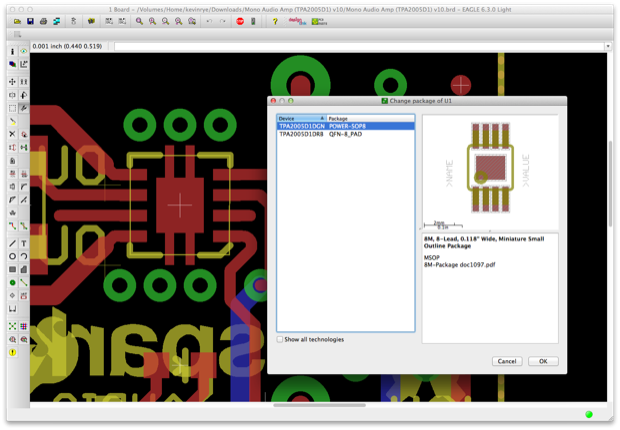Click the redraw zoom icon

(179, 21)
